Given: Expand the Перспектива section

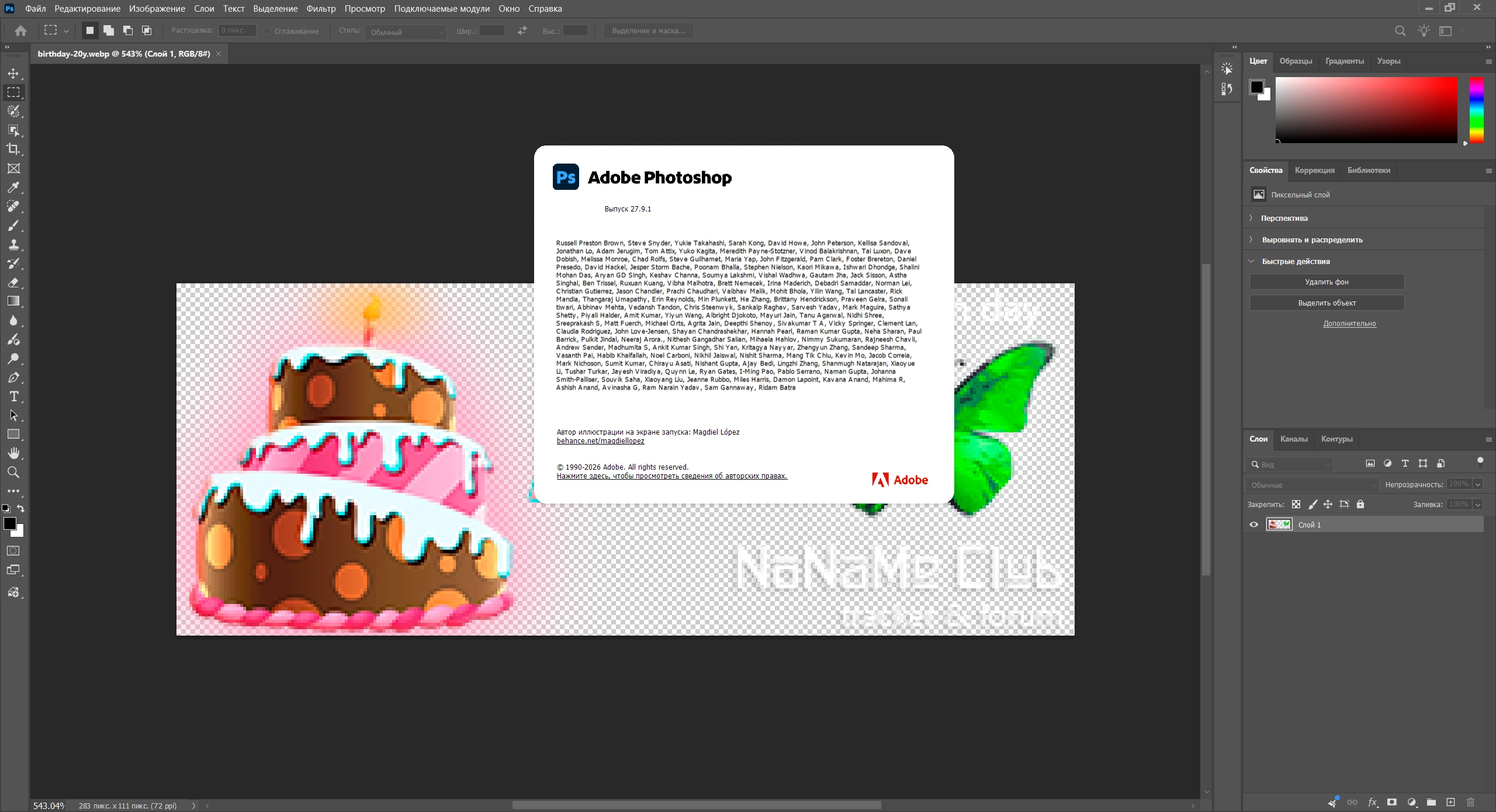Looking at the screenshot, I should [1251, 218].
